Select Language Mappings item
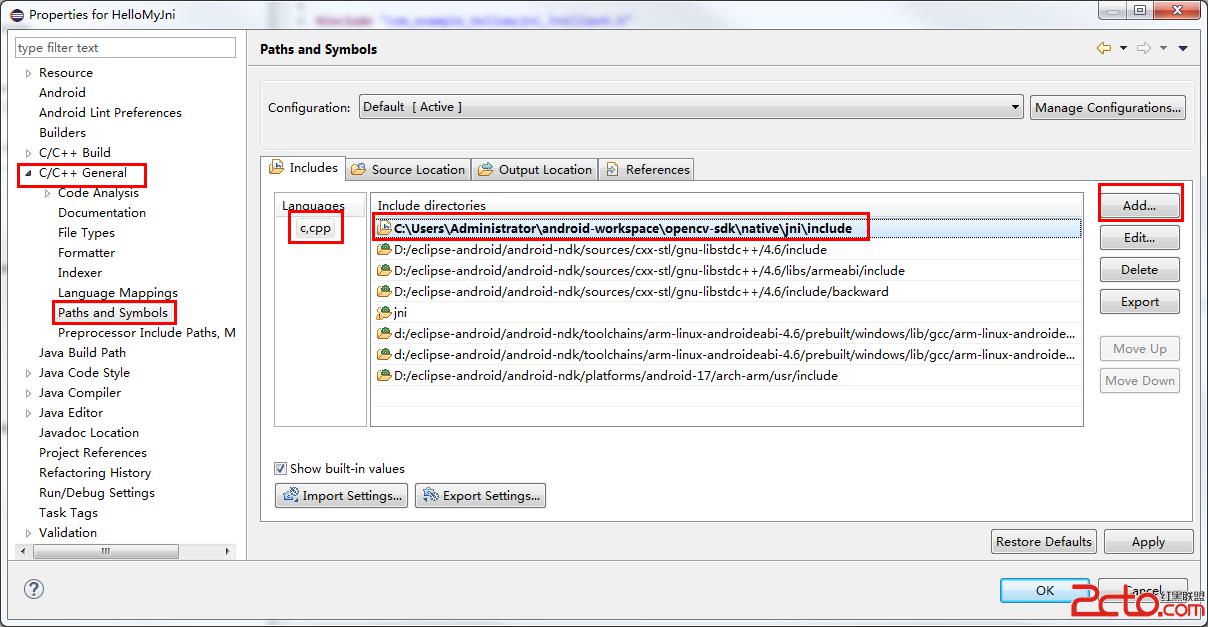This screenshot has height=627, width=1208. [118, 293]
